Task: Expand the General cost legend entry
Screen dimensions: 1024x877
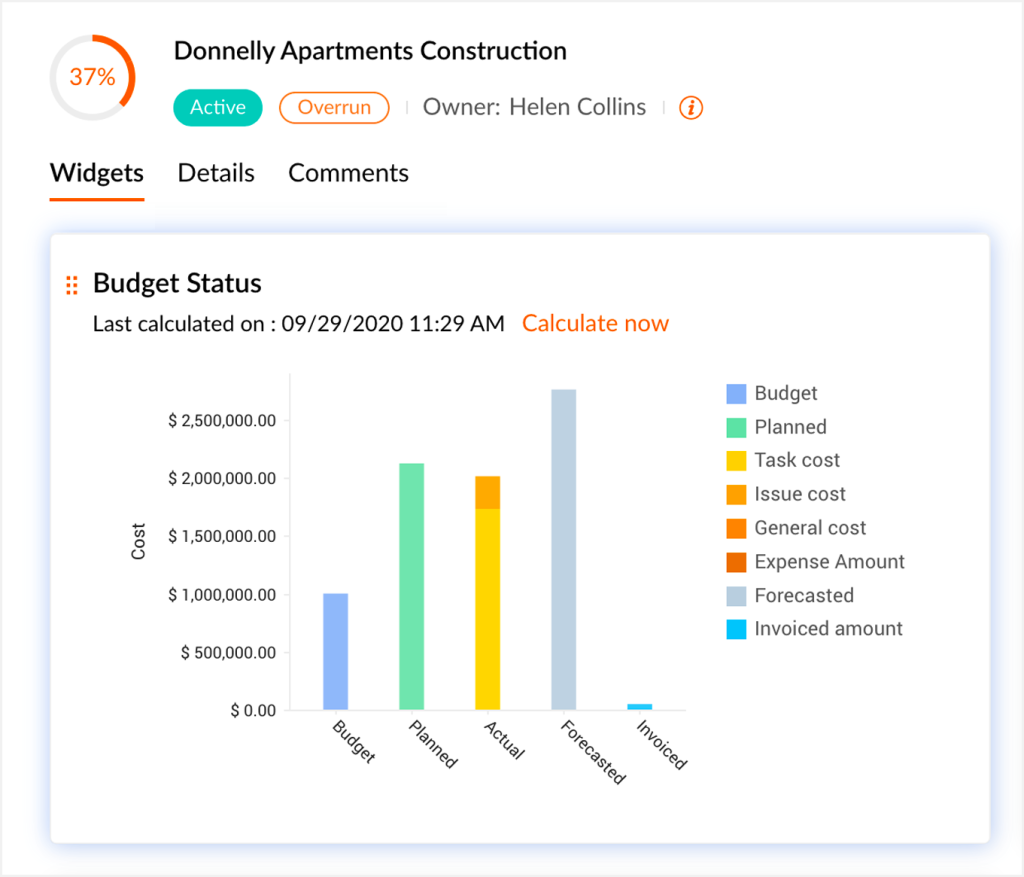Action: tap(734, 528)
